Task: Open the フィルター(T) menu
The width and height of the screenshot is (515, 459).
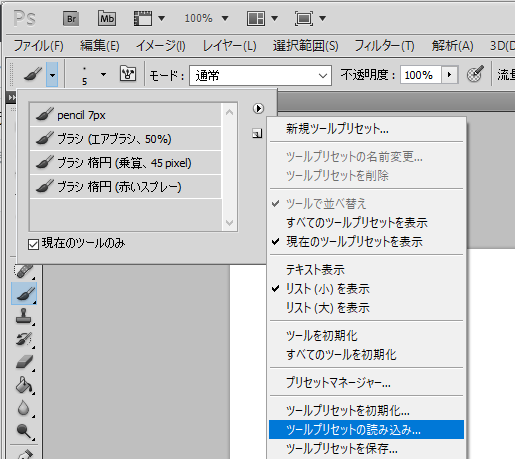Action: (384, 46)
